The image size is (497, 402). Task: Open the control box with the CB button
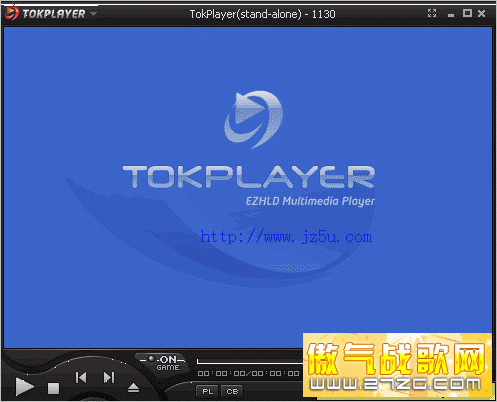tap(232, 391)
